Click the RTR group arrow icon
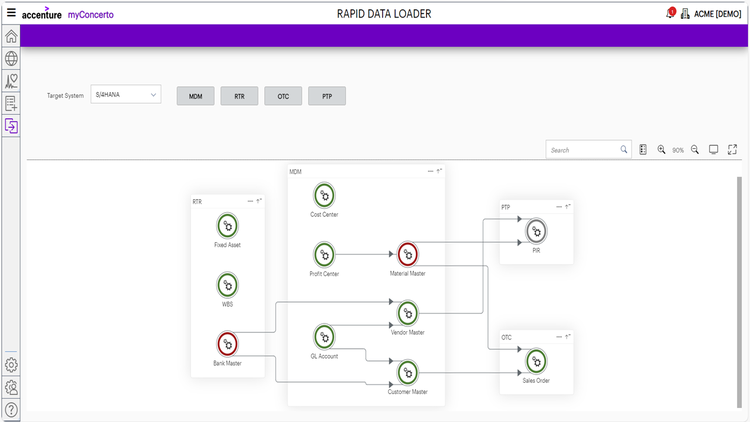This screenshot has height=422, width=750. click(x=259, y=201)
